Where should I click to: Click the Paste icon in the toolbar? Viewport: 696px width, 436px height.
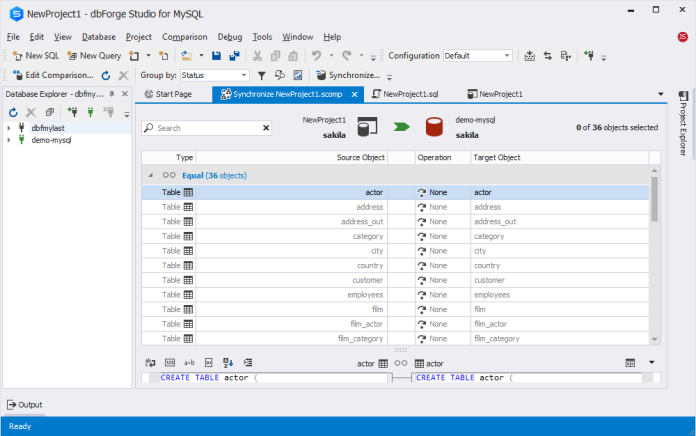coord(293,56)
